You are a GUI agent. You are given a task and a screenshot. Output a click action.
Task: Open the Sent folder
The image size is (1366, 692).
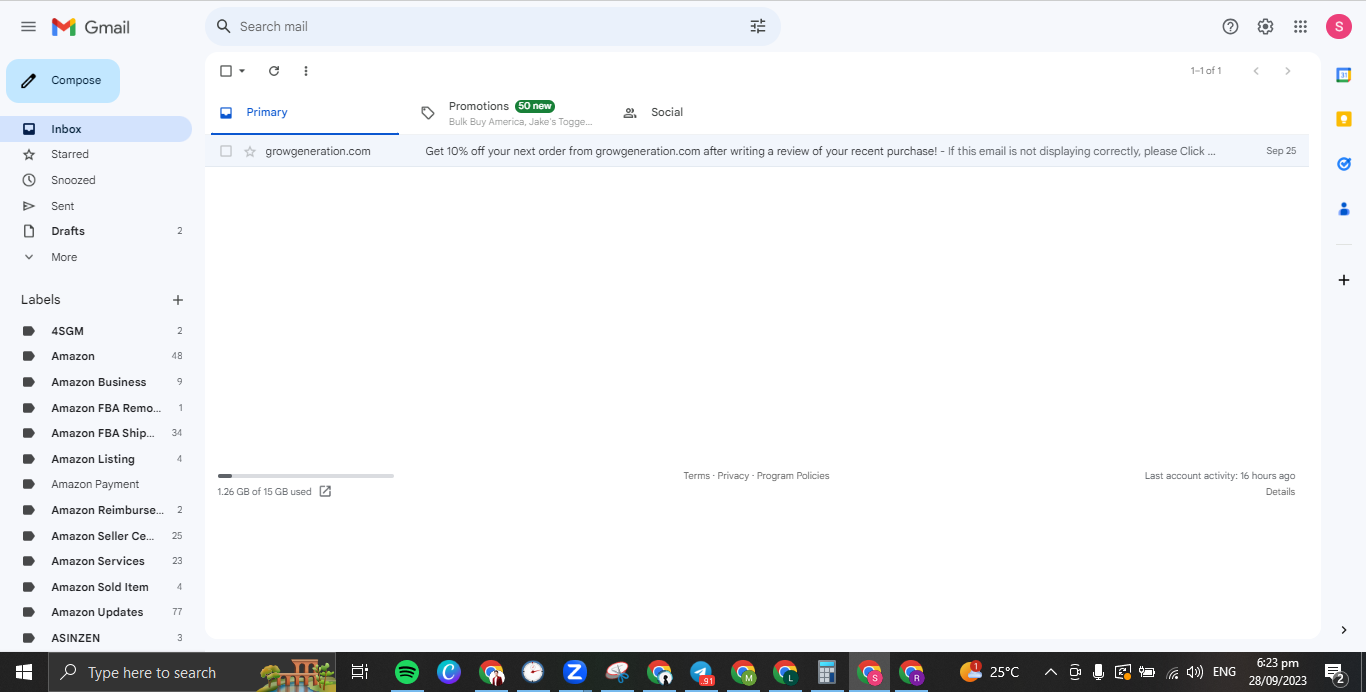coord(96,206)
